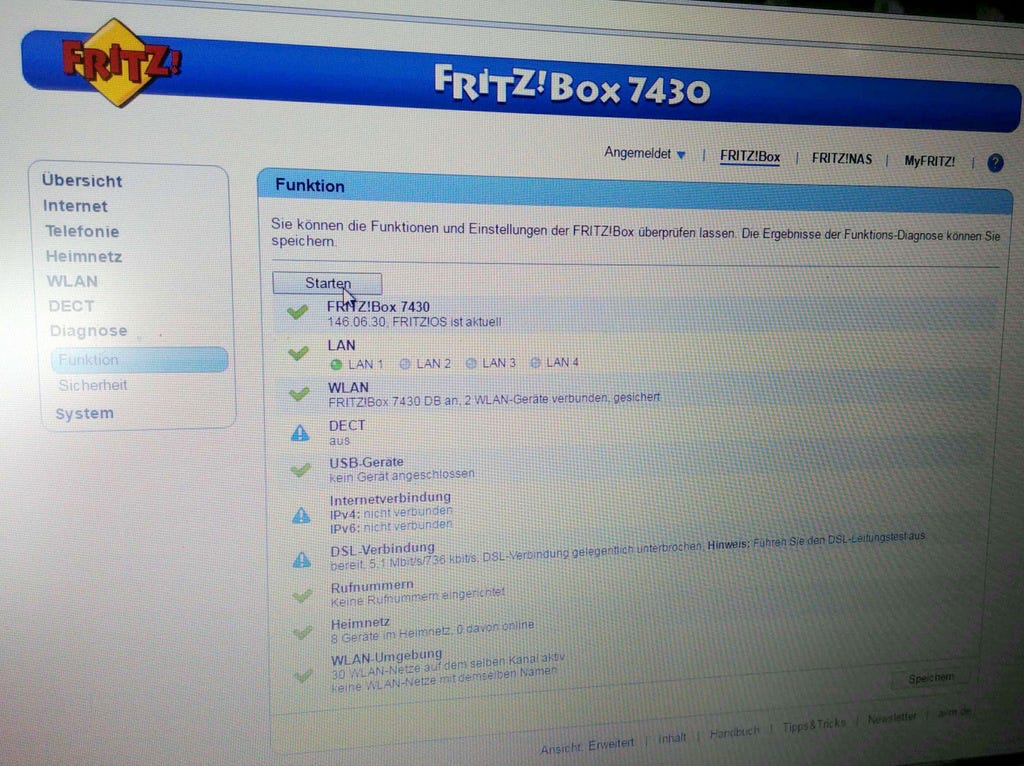This screenshot has width=1024, height=766.
Task: Click green checkmark beside Heimnetz row
Action: coord(302,632)
